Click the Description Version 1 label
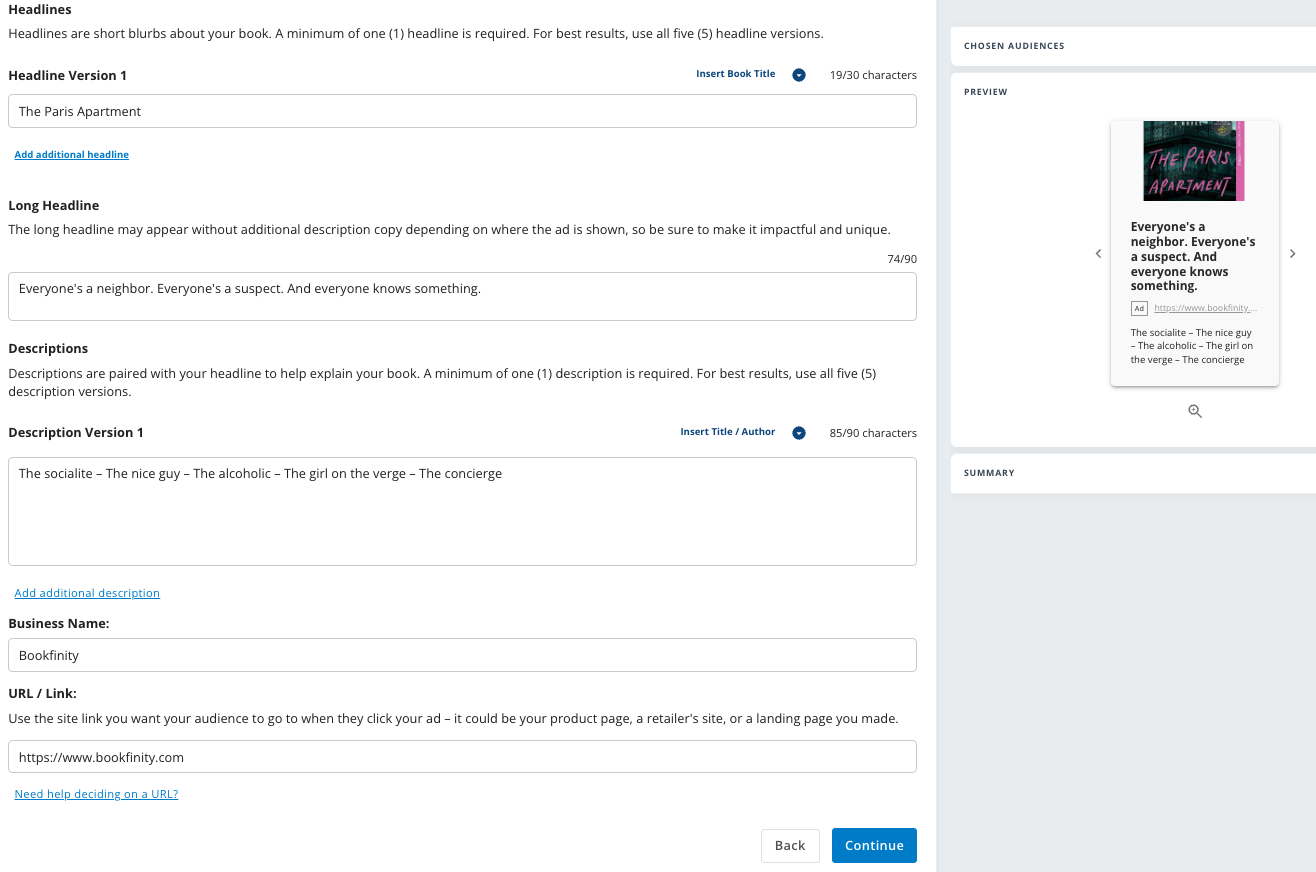Screen dimensions: 1316x872 (x=76, y=432)
